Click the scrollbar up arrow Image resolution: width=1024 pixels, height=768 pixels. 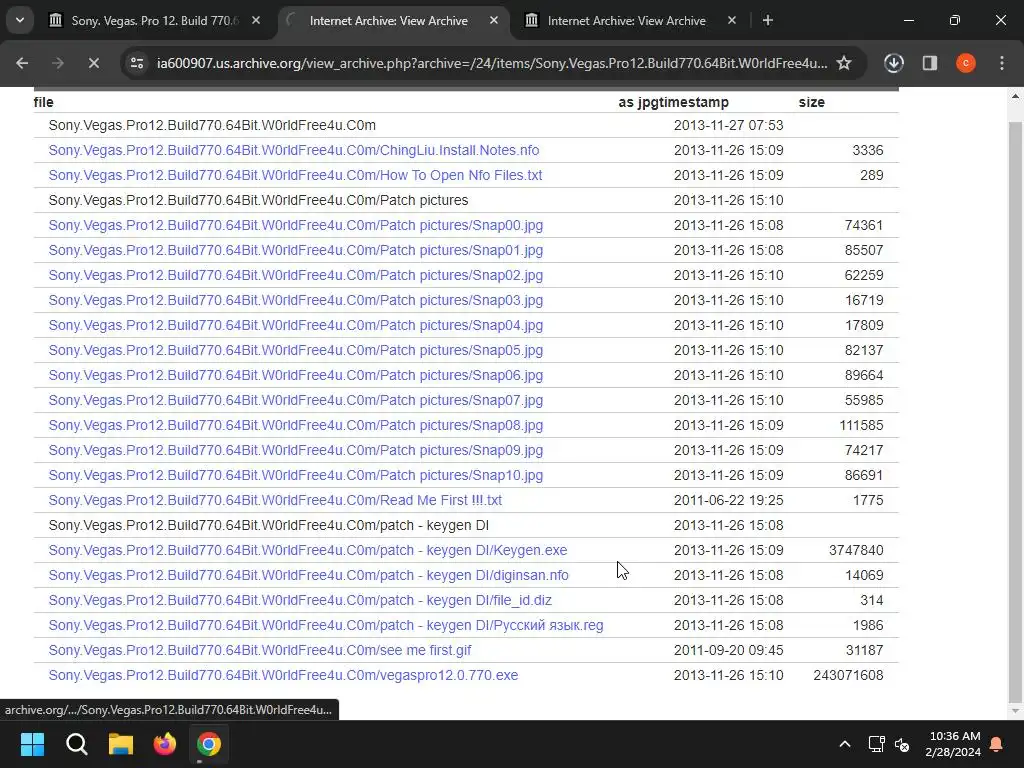1015,96
